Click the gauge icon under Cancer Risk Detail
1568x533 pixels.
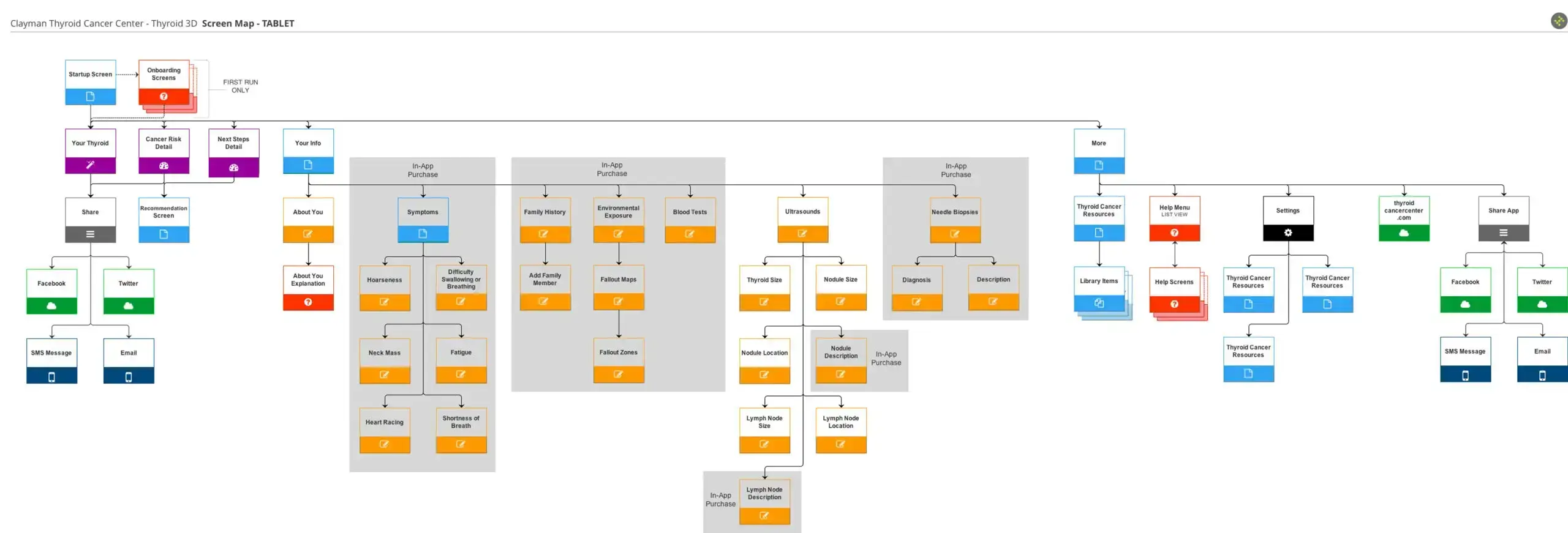tap(164, 166)
